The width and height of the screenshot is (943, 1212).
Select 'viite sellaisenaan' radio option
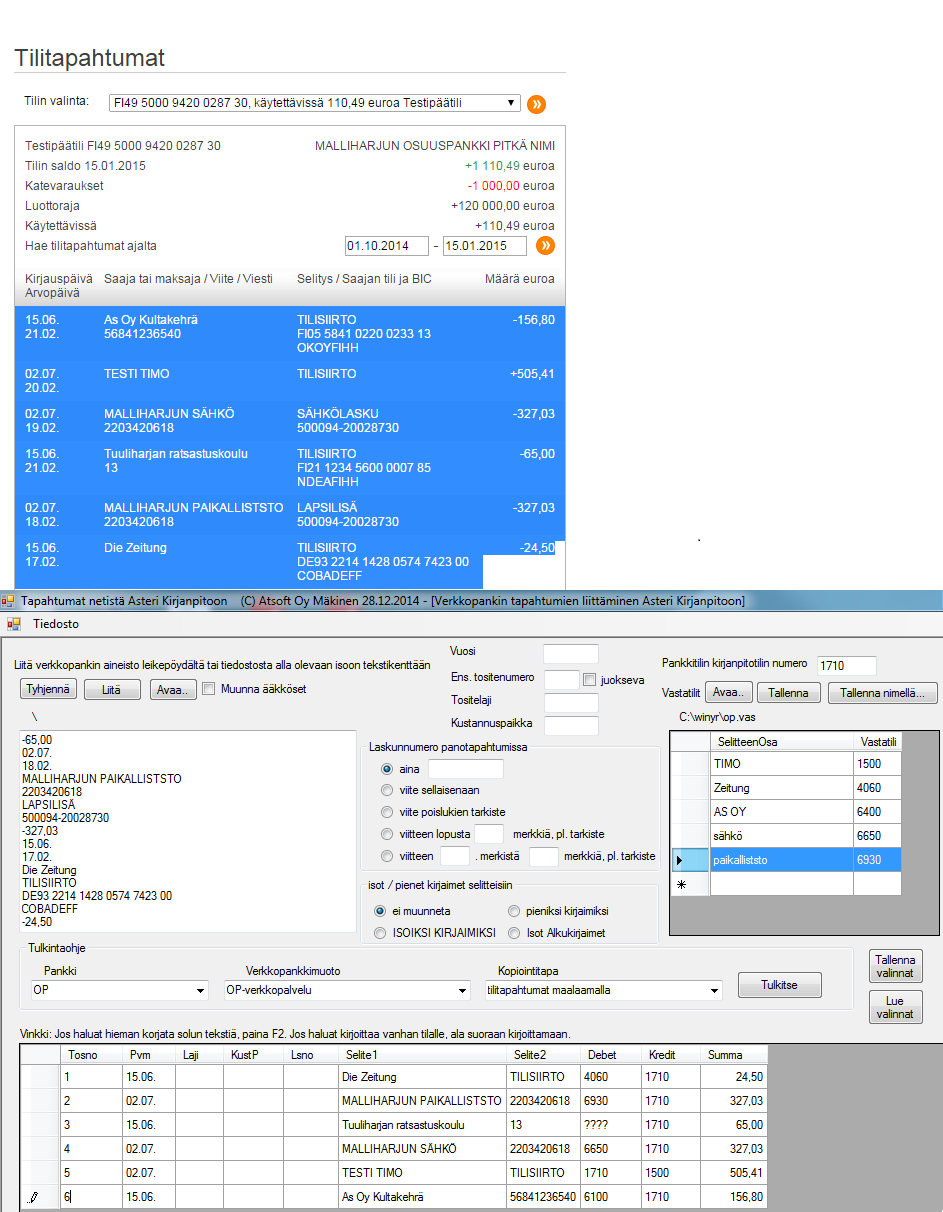point(387,790)
